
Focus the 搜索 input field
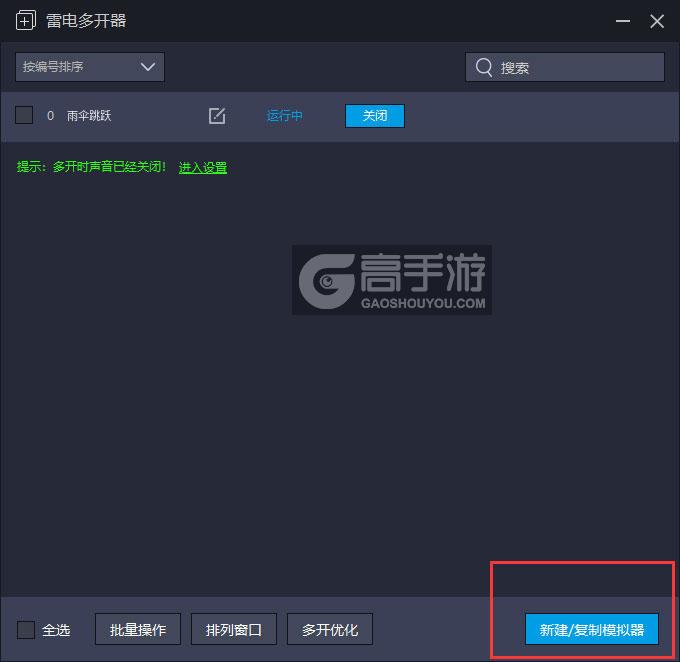[x=565, y=67]
